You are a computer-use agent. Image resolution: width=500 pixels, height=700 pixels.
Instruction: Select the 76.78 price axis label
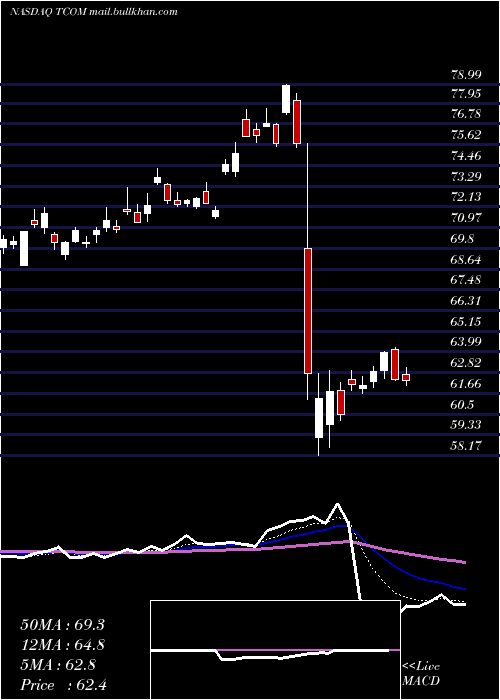467,114
